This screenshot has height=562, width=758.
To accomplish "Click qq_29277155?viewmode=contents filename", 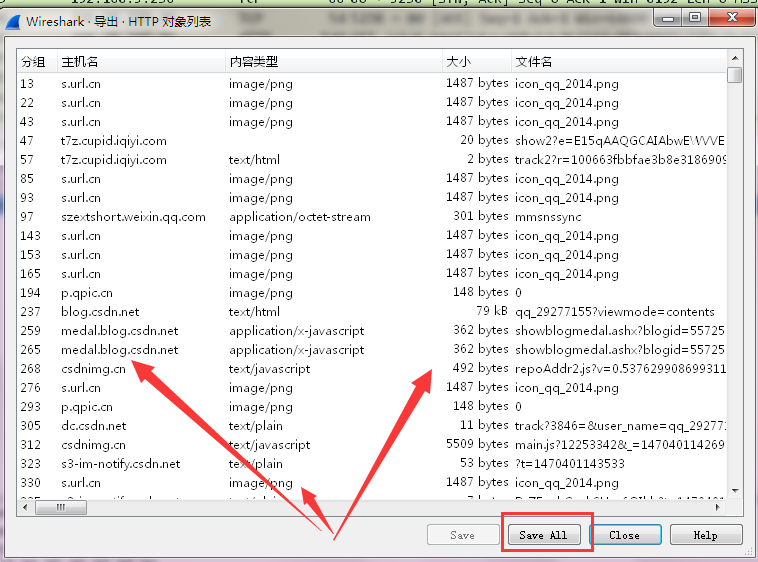I will click(615, 312).
